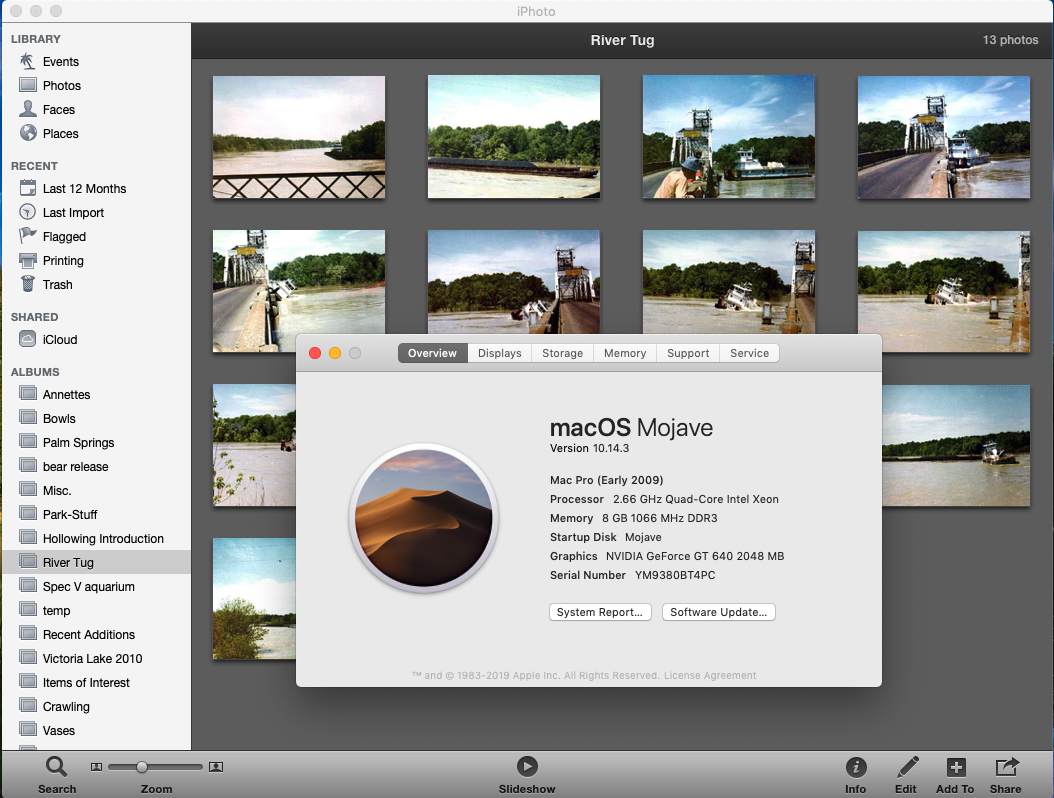Select the last thumbnail in the second row
The height and width of the screenshot is (798, 1054).
[944, 291]
